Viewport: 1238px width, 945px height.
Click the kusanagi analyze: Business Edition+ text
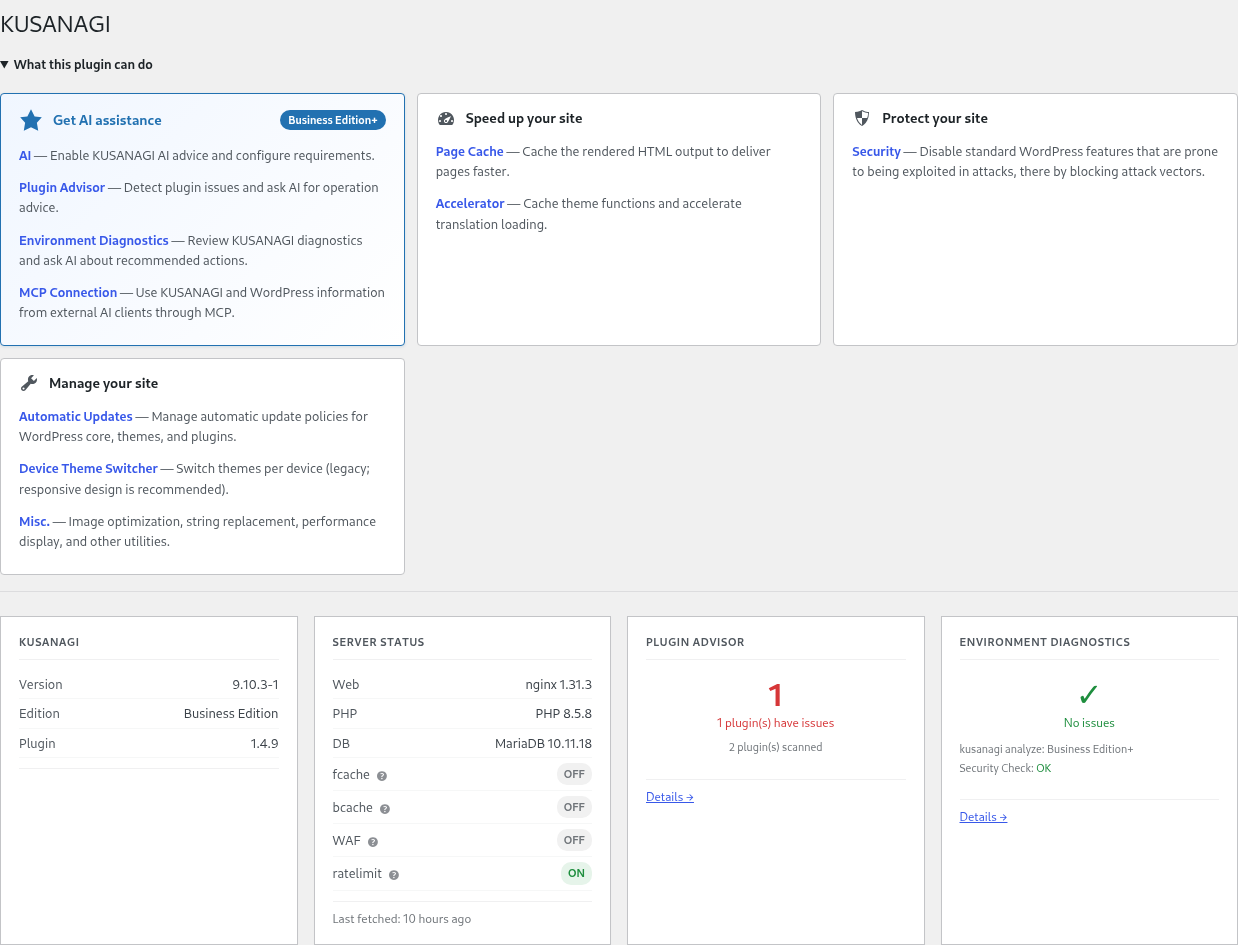1046,749
